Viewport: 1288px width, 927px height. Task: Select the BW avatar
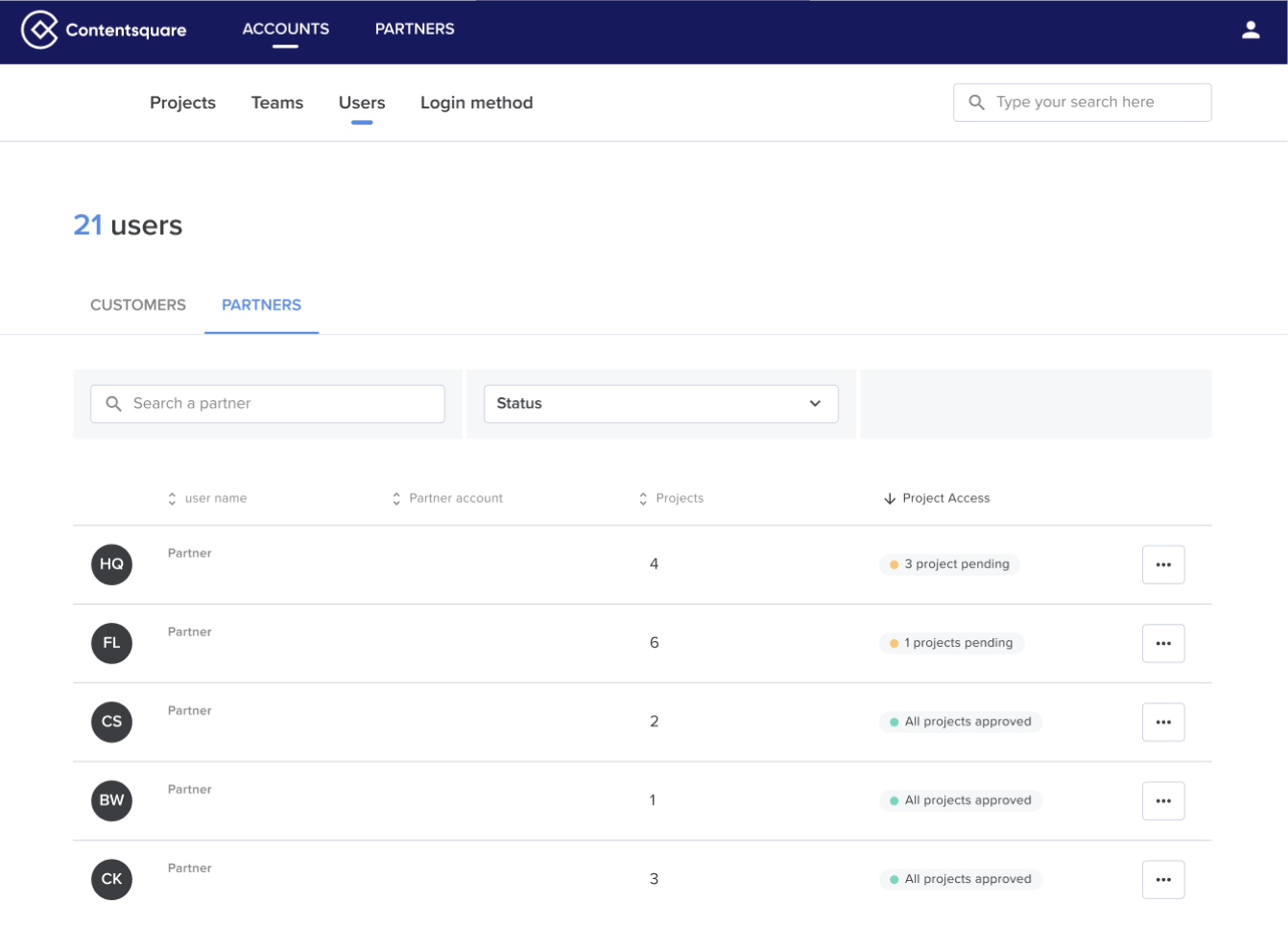point(111,800)
